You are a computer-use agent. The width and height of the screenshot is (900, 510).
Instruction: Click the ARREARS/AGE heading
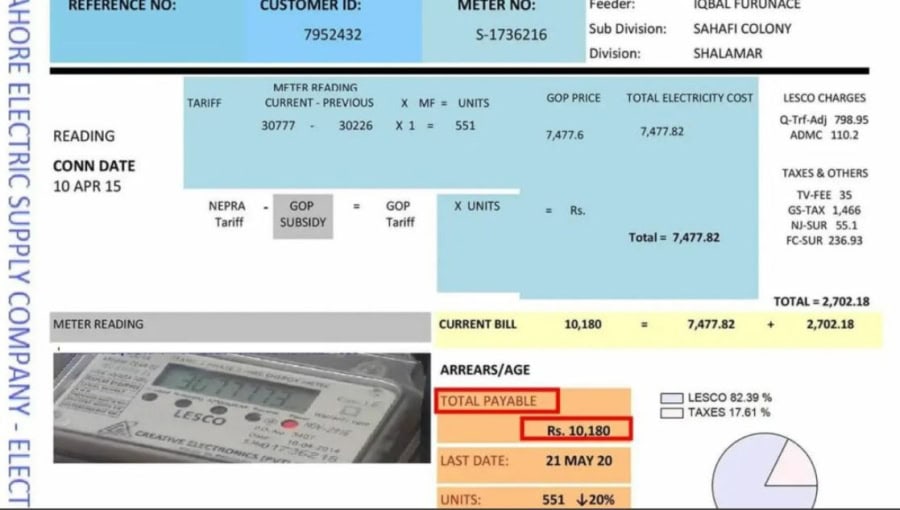click(x=484, y=370)
